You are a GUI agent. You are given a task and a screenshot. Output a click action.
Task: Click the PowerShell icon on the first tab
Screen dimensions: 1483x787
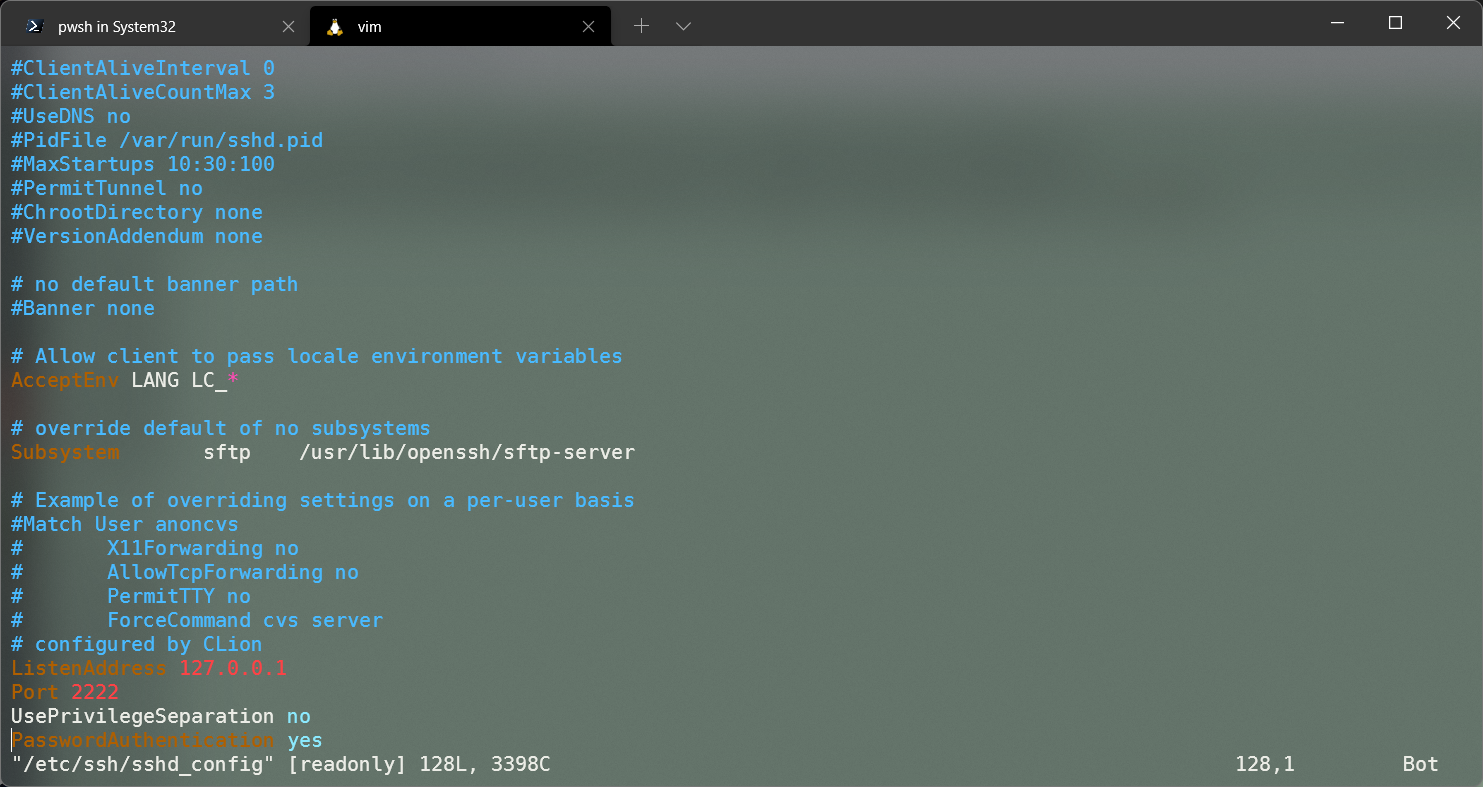(34, 26)
